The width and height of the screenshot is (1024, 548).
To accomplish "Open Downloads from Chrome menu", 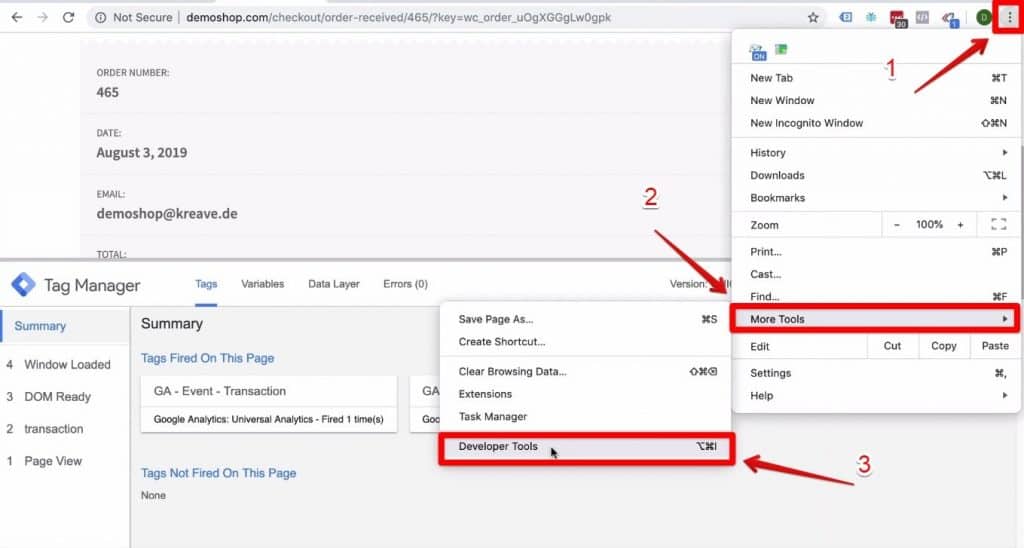I will pyautogui.click(x=875, y=176).
